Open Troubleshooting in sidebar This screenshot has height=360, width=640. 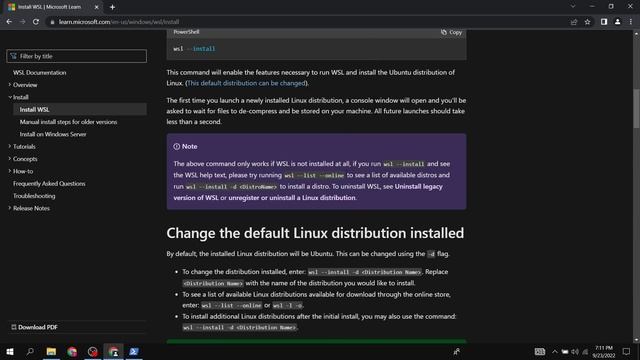pos(34,196)
